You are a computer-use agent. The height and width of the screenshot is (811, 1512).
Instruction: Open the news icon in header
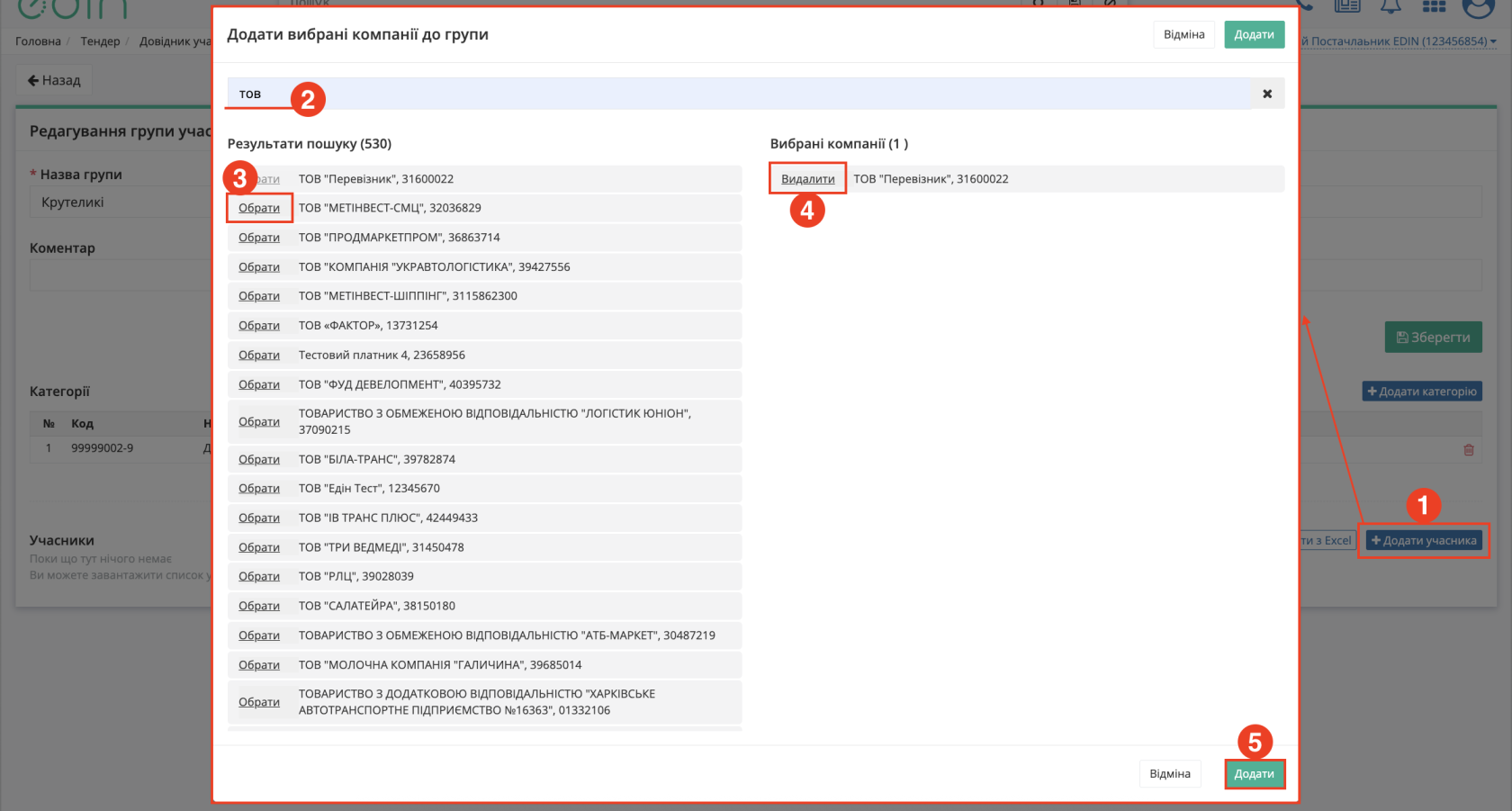click(x=1347, y=7)
